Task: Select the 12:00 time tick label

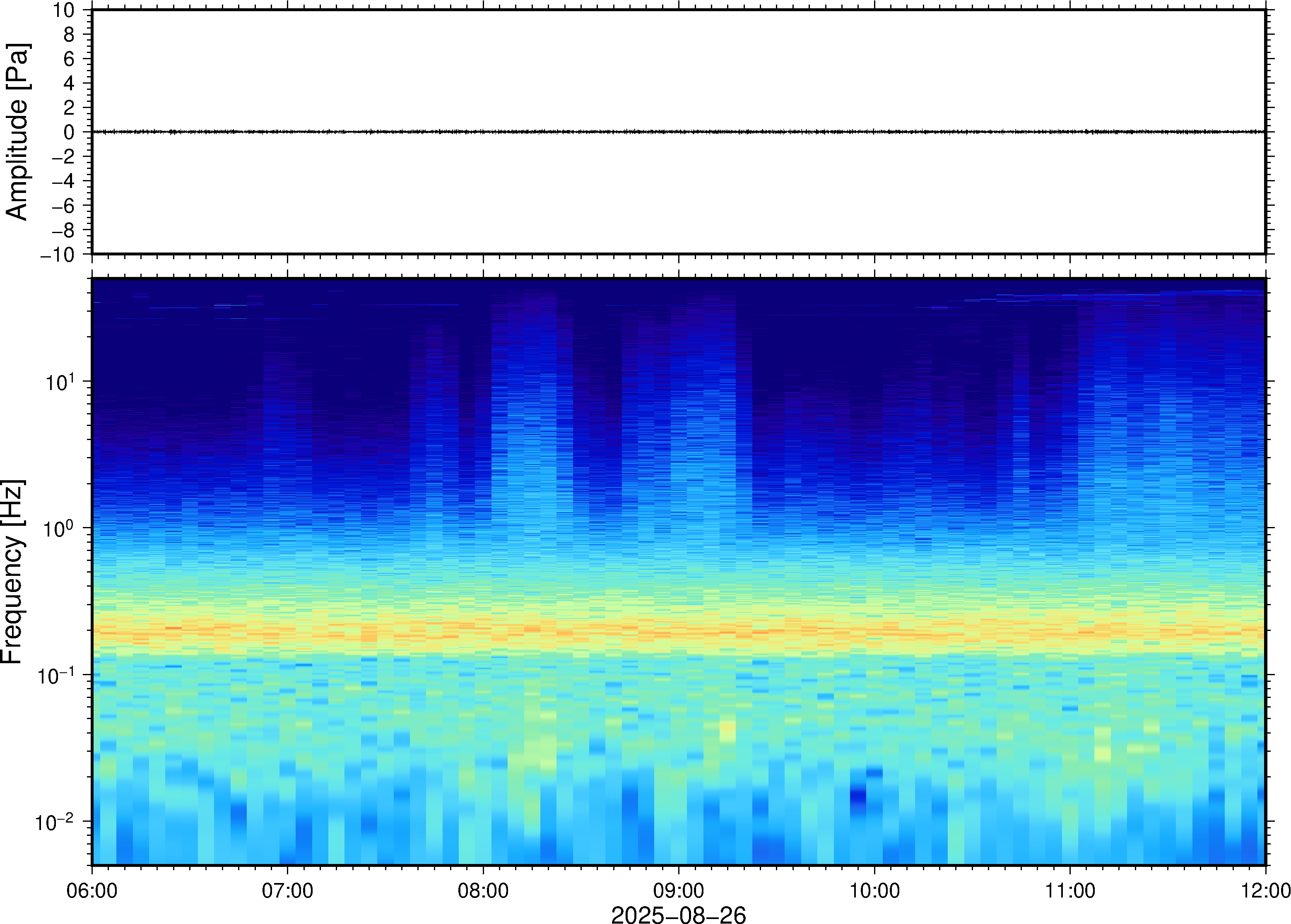Action: click(1265, 890)
